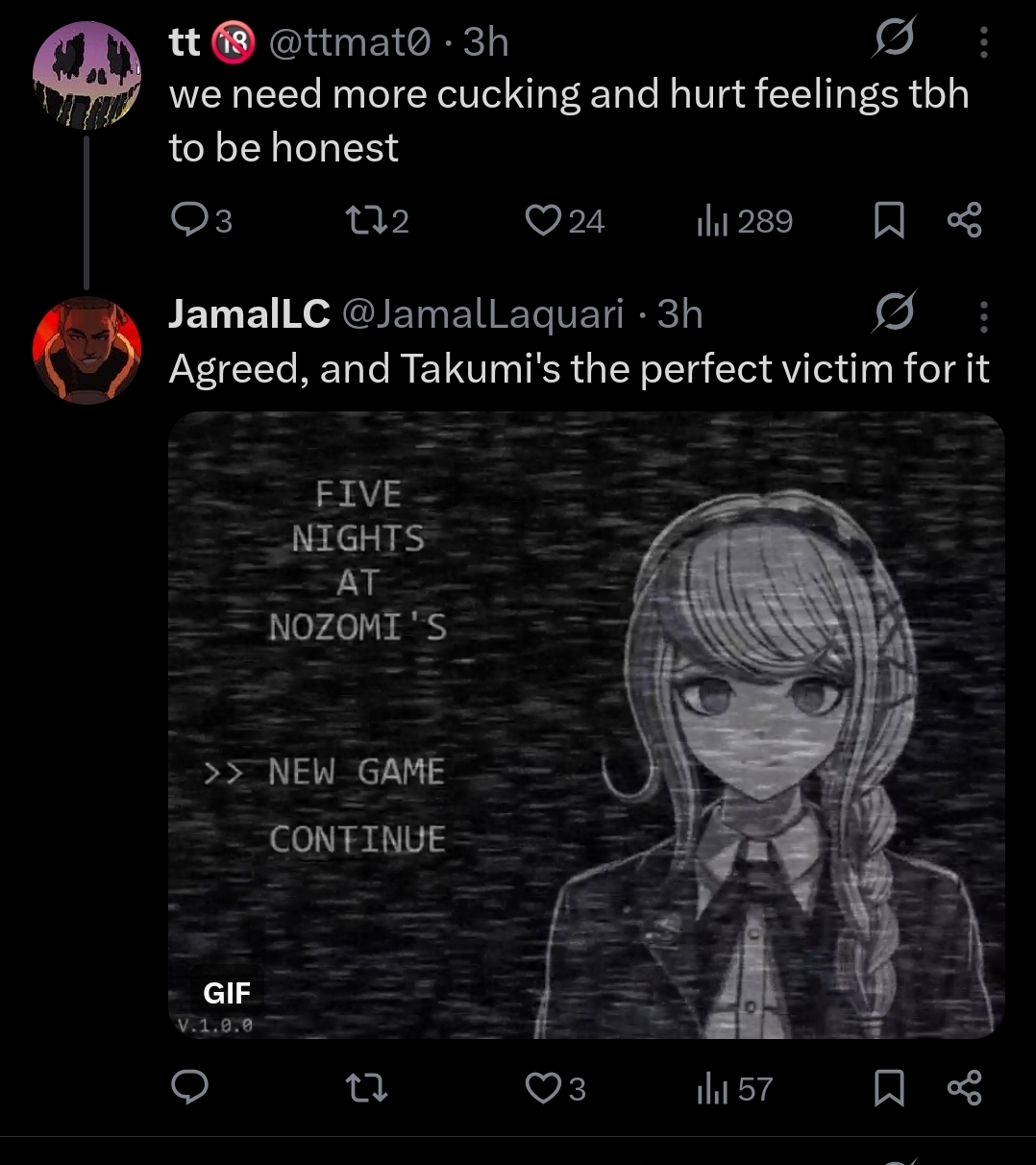Like JamalLC's reply with 3 likes
This screenshot has height=1165, width=1036.
[x=555, y=1088]
